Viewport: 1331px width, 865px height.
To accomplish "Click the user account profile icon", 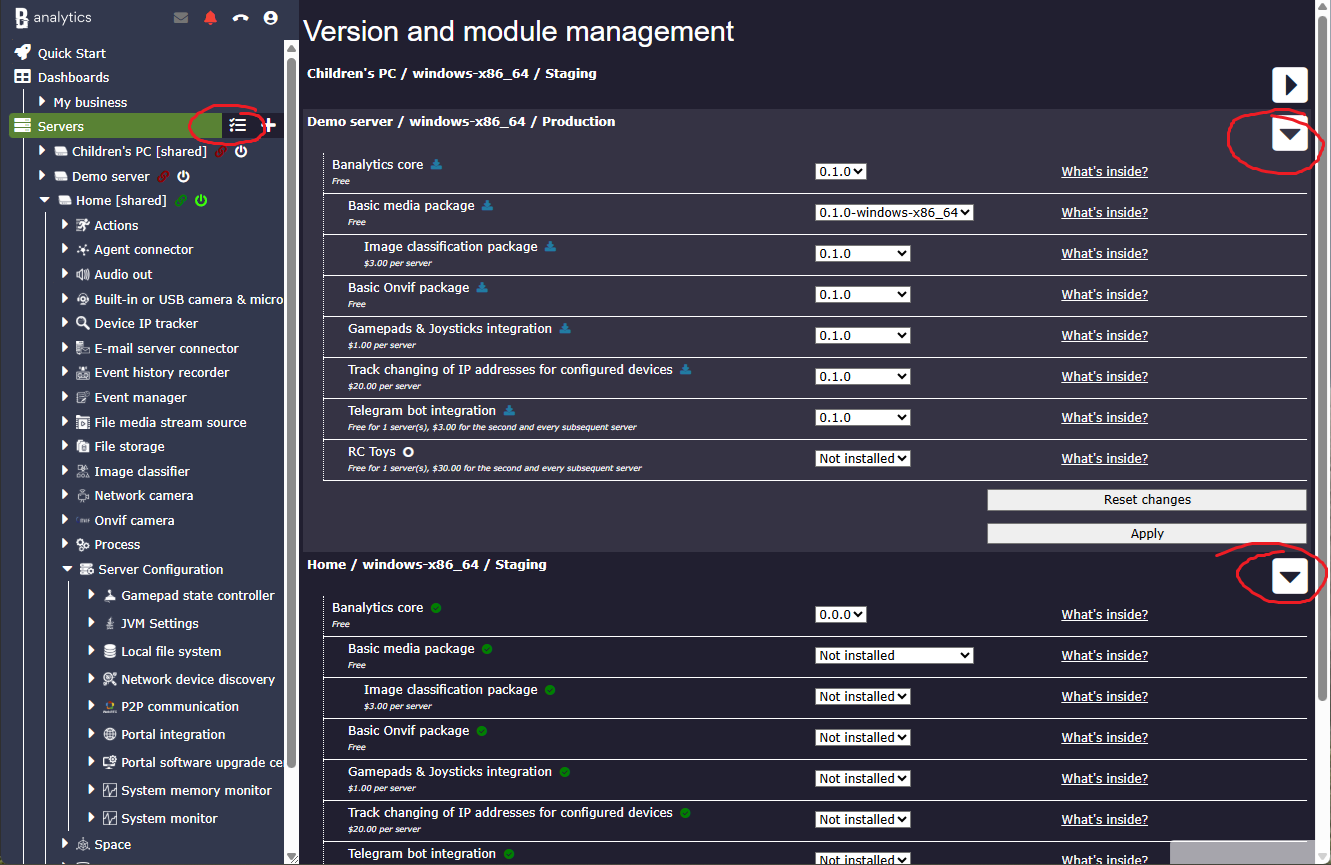I will click(270, 18).
